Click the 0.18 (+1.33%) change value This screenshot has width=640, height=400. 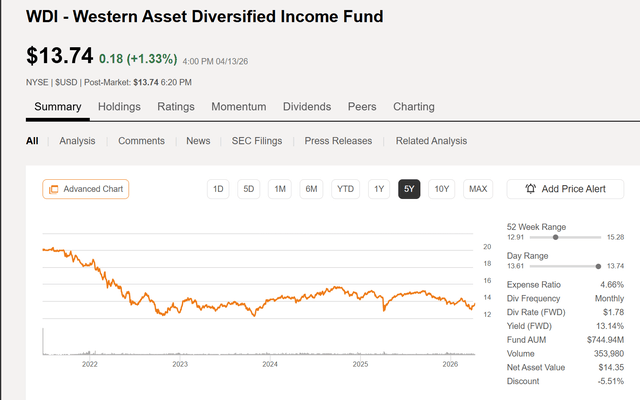pos(138,59)
